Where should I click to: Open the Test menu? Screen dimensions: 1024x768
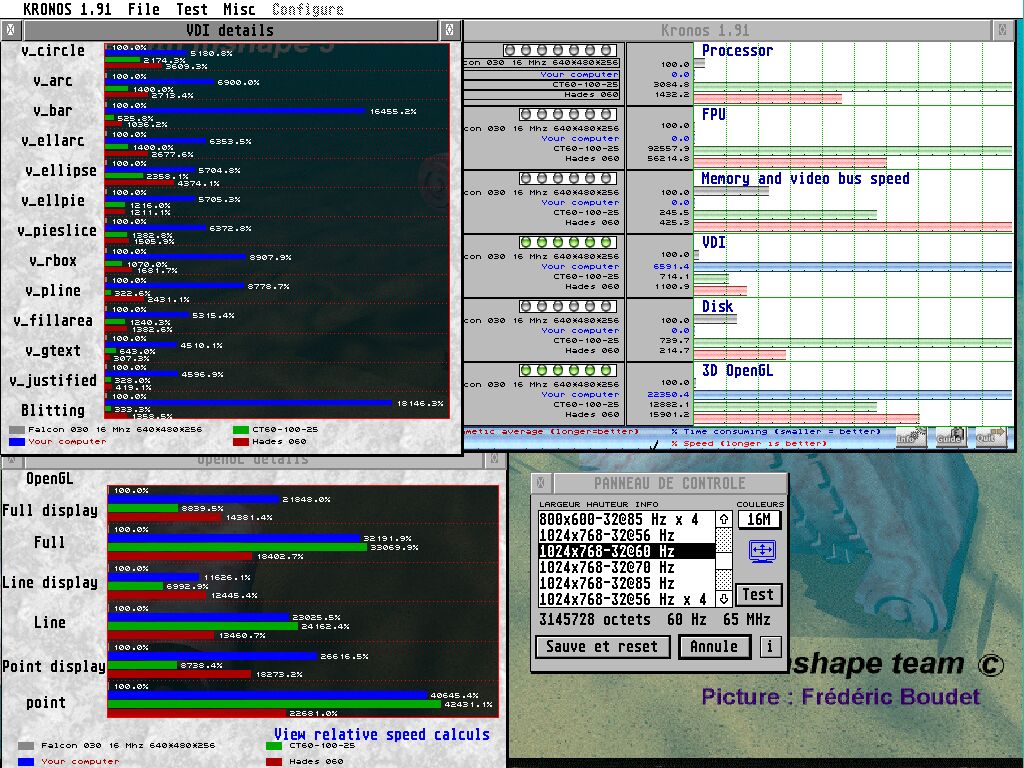tap(192, 9)
